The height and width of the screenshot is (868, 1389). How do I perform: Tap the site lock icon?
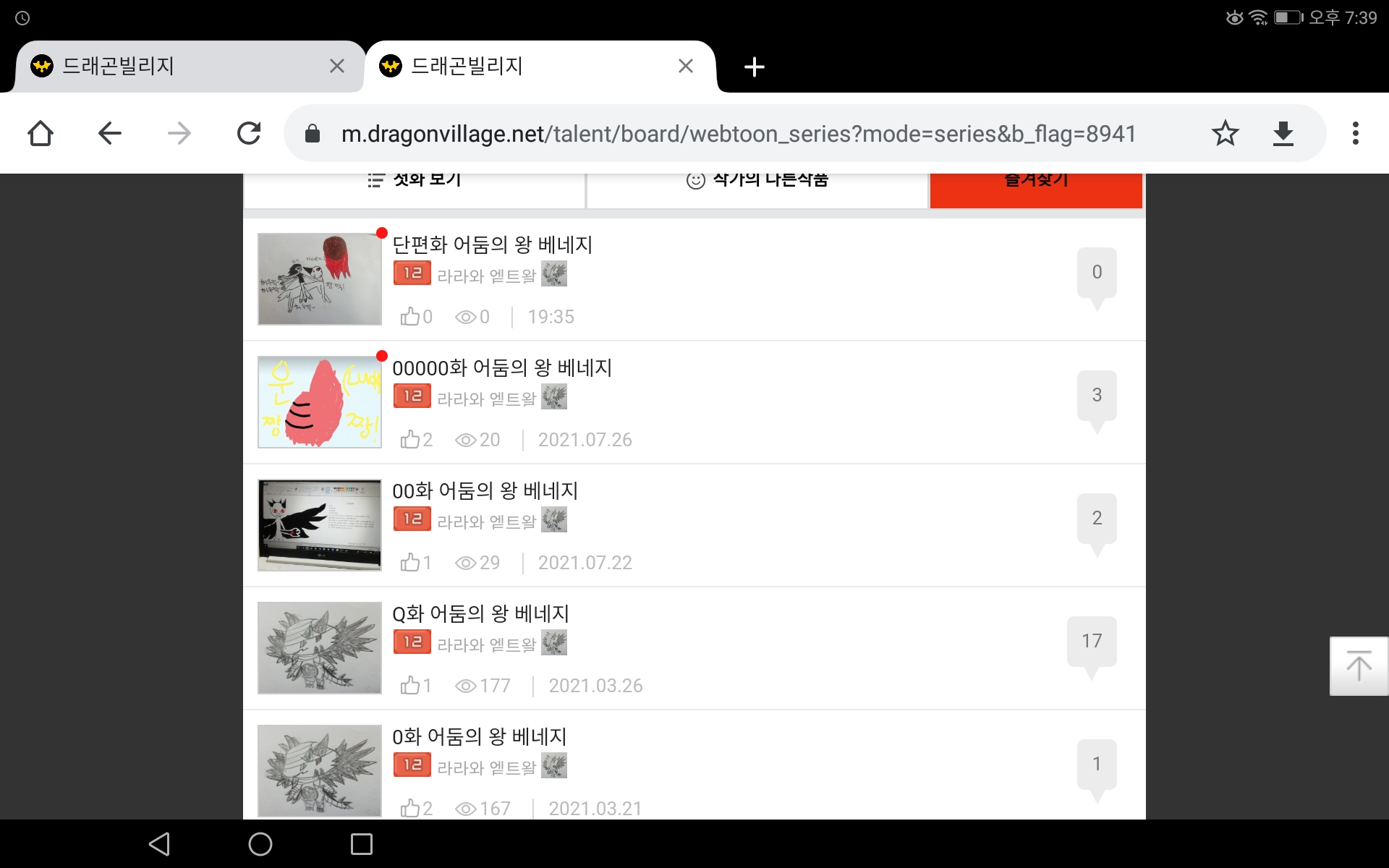click(x=313, y=133)
